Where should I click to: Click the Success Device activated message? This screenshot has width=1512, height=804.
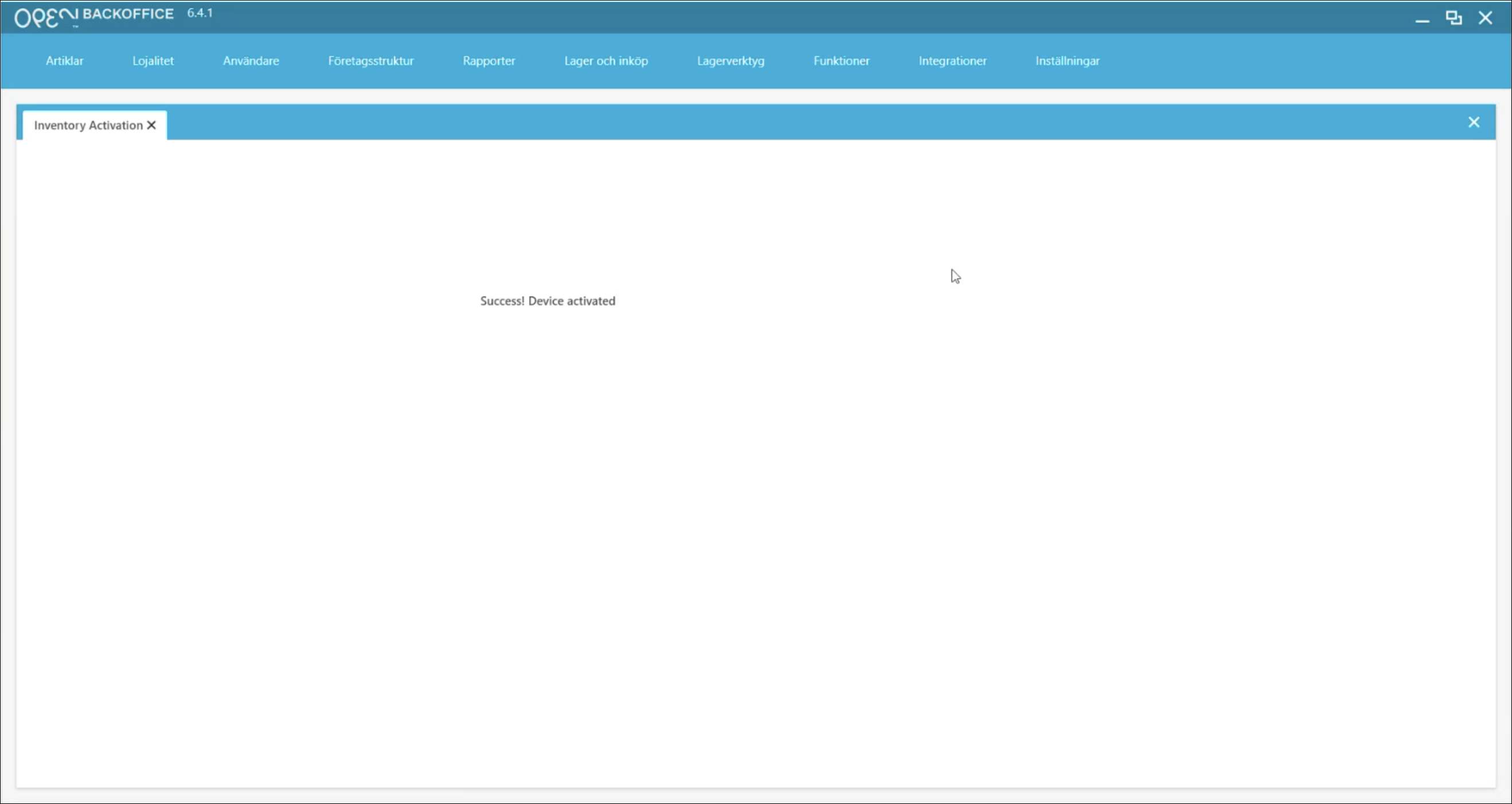click(547, 301)
